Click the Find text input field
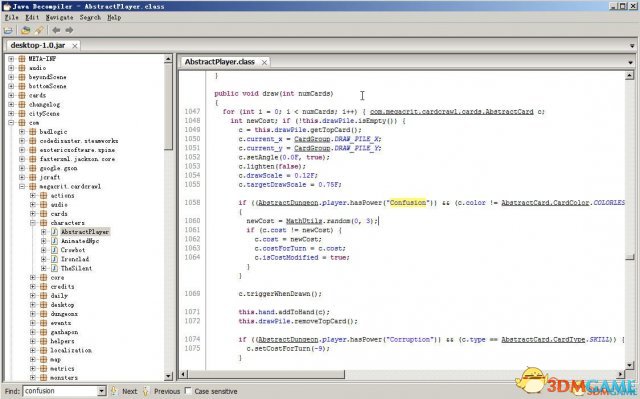This screenshot has height=399, width=640. tap(60, 391)
